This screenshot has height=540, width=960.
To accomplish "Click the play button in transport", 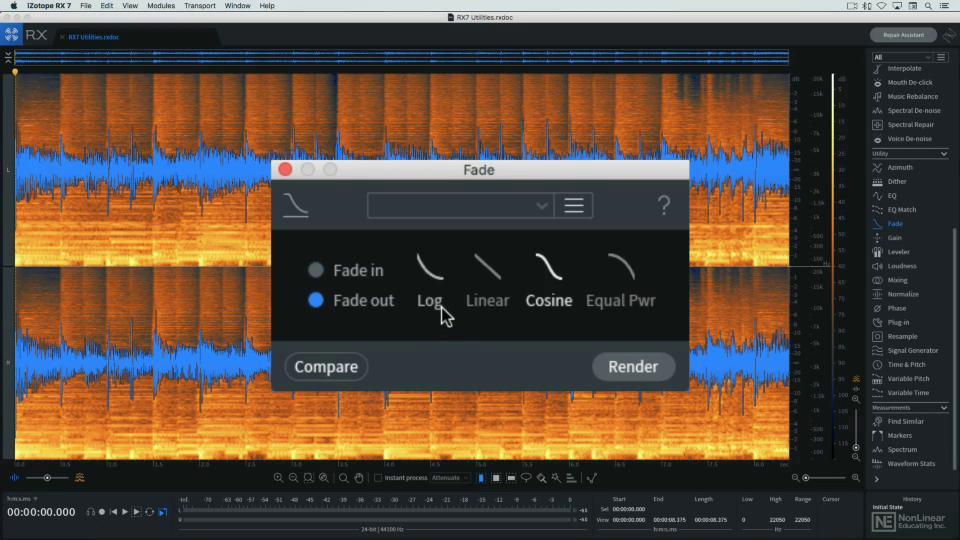I will (125, 512).
